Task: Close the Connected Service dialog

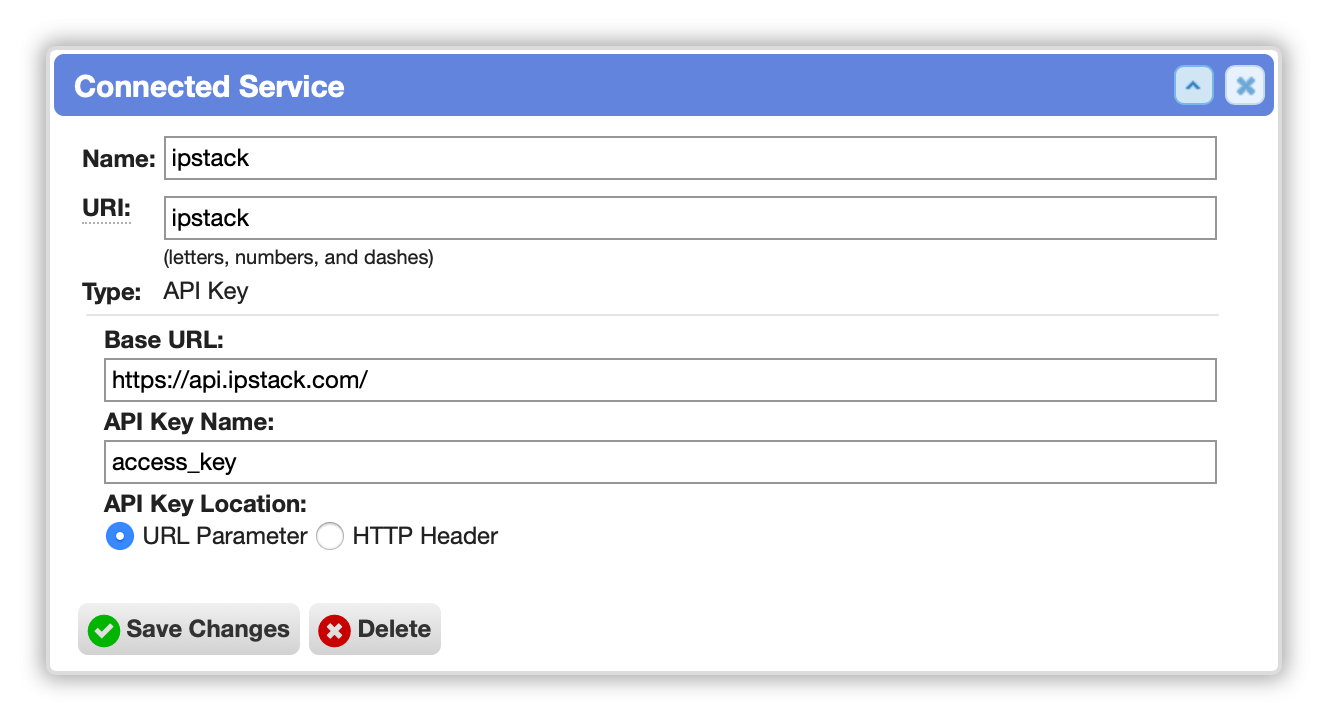Action: coord(1245,86)
